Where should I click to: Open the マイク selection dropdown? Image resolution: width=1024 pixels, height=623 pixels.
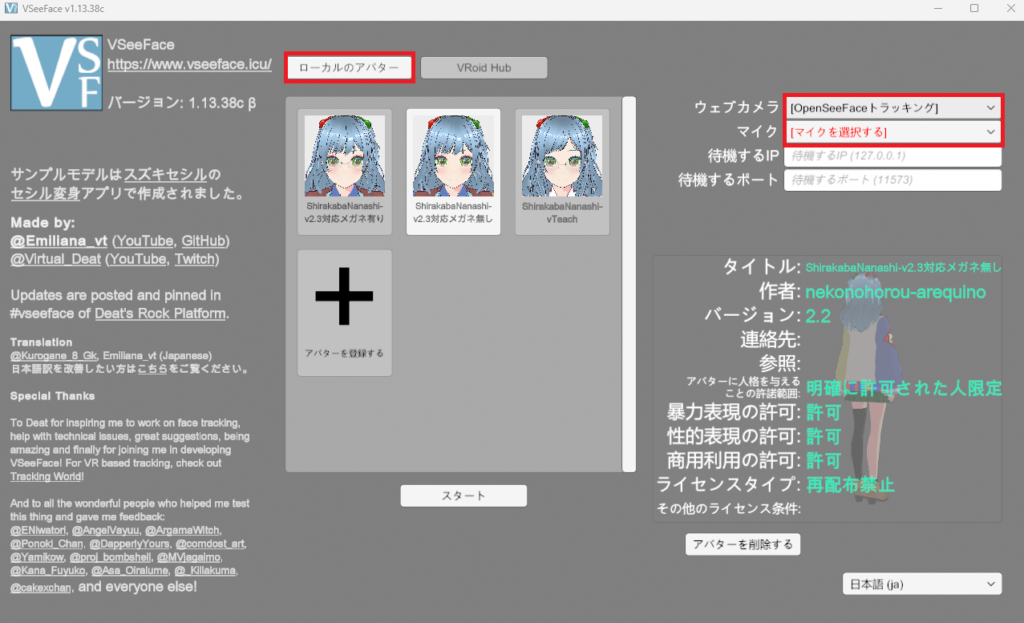[893, 132]
